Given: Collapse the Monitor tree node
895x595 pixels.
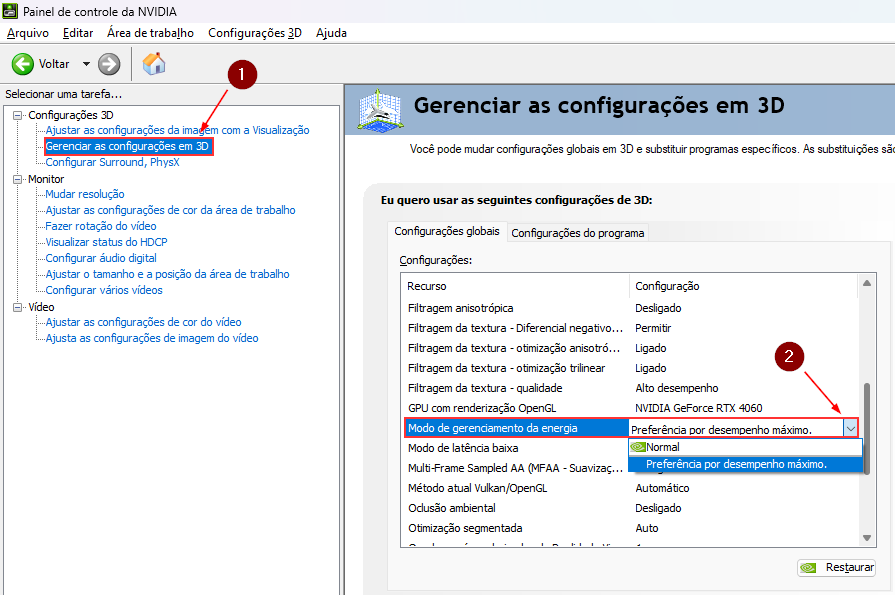Looking at the screenshot, I should [x=18, y=179].
